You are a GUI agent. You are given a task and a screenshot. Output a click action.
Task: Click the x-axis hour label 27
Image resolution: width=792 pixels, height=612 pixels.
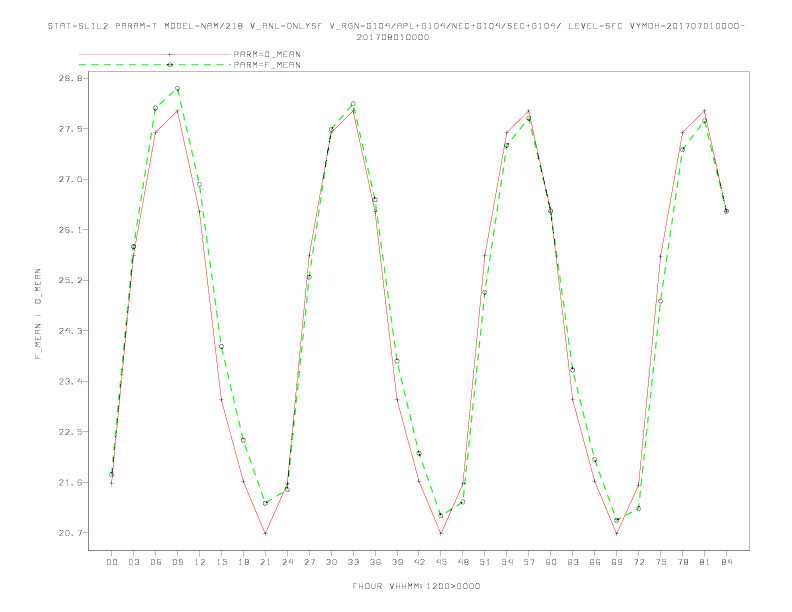[x=309, y=562]
